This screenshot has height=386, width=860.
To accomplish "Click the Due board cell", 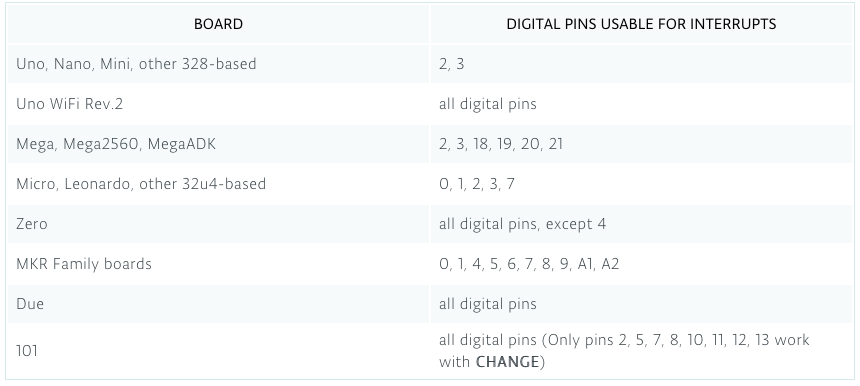I will (218, 304).
